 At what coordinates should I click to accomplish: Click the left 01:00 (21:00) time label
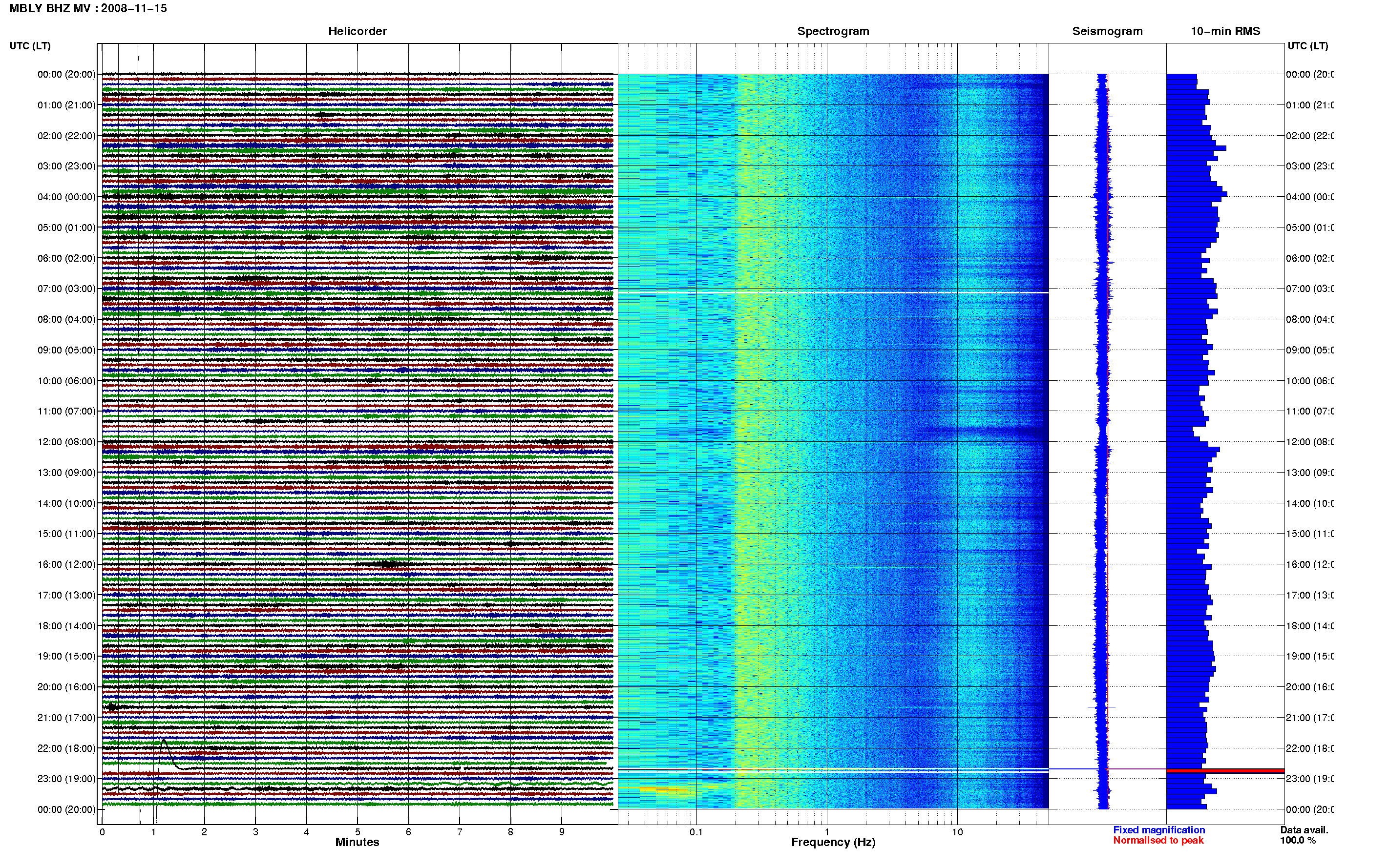click(66, 105)
